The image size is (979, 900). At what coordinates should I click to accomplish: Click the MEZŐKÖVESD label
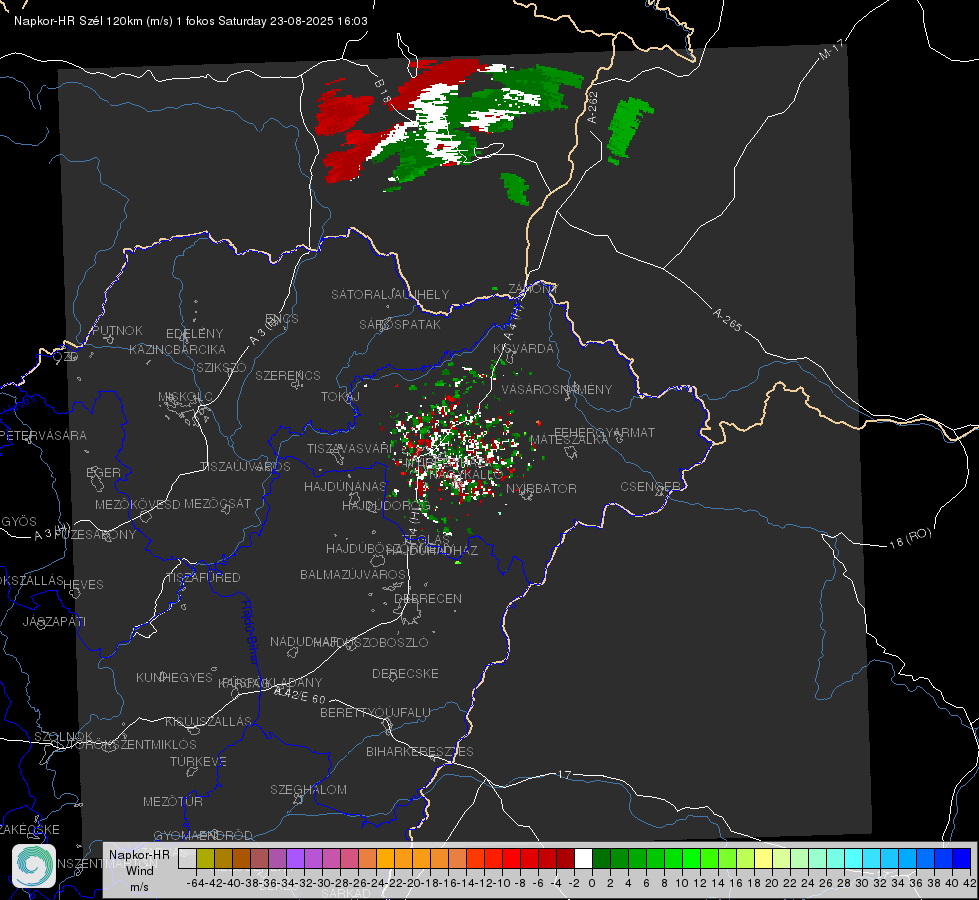point(137,504)
